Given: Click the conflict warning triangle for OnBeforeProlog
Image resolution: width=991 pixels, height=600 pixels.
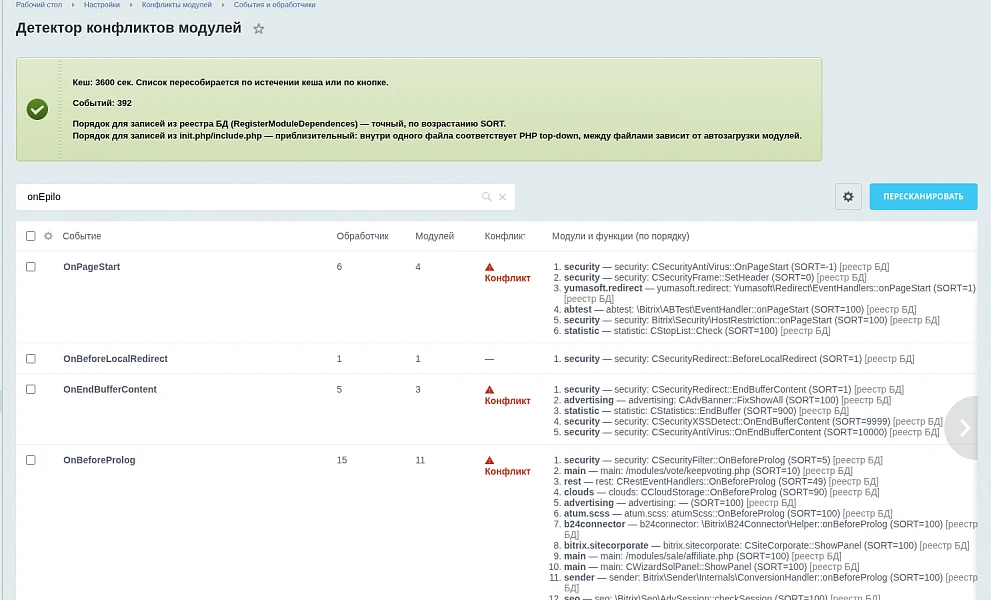Looking at the screenshot, I should tap(490, 460).
